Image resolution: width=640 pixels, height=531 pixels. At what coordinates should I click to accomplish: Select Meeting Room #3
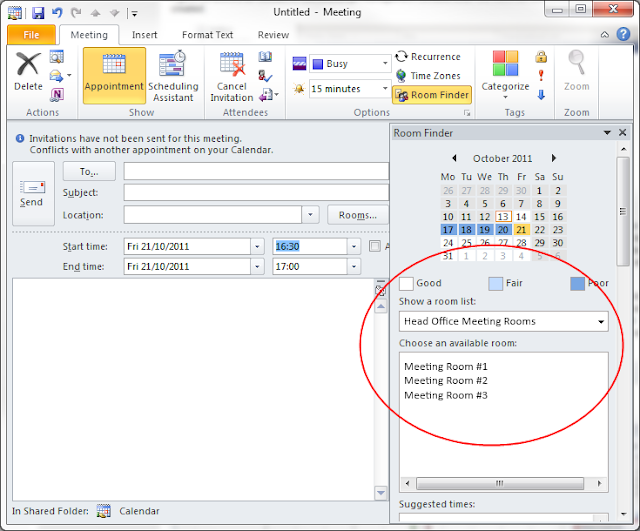point(446,395)
